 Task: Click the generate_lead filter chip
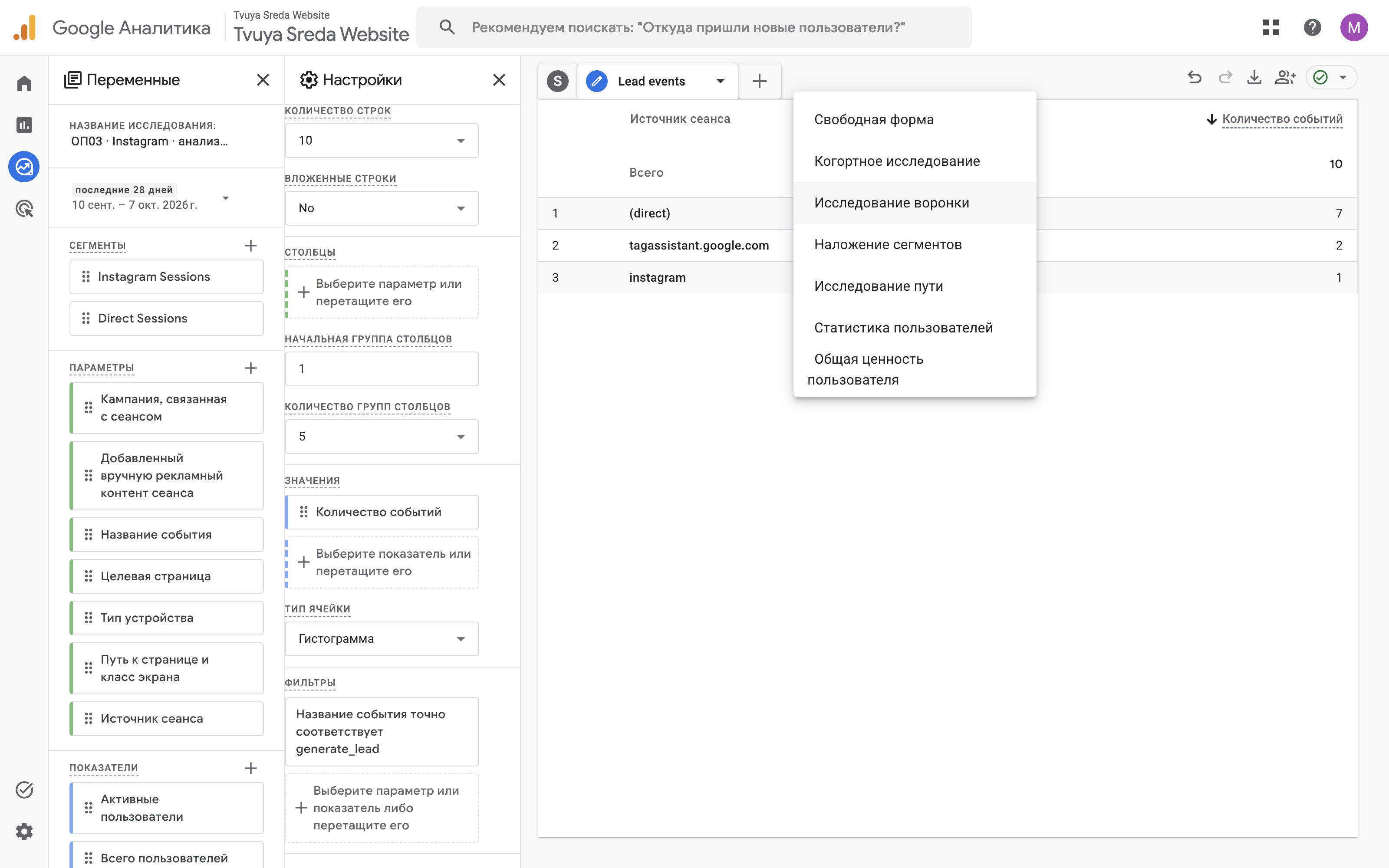[x=382, y=731]
